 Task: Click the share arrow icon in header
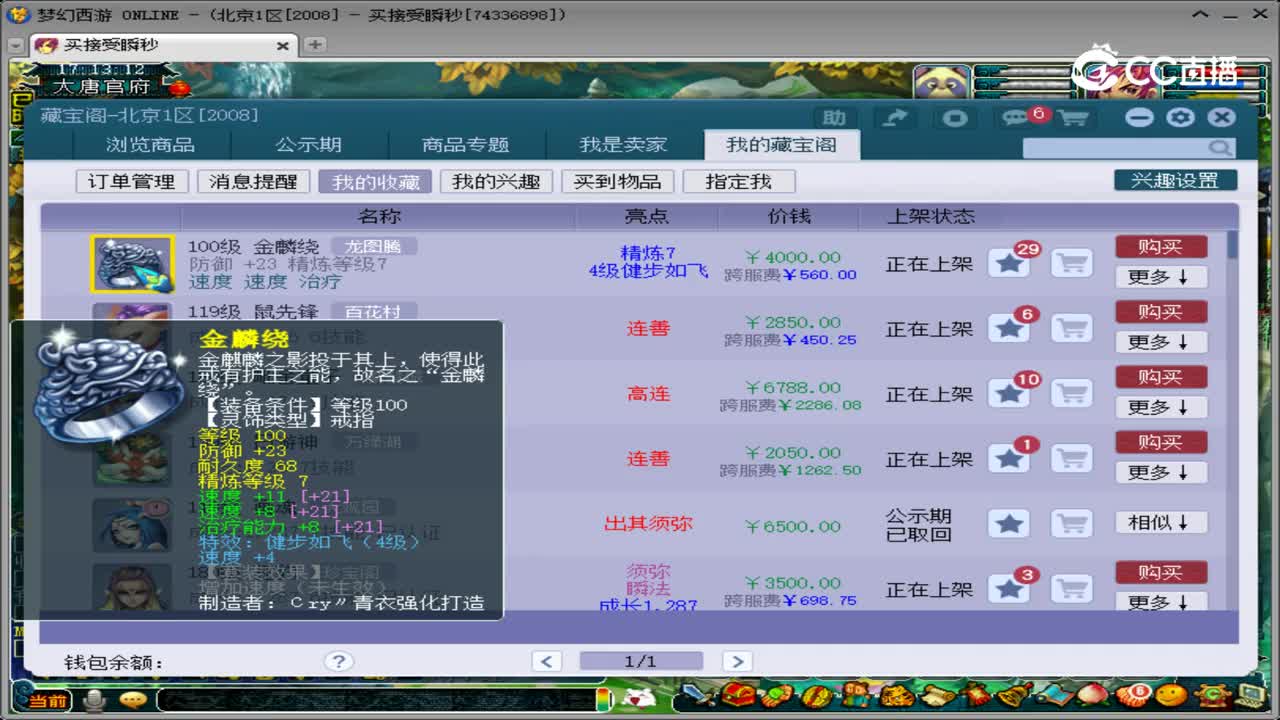895,118
